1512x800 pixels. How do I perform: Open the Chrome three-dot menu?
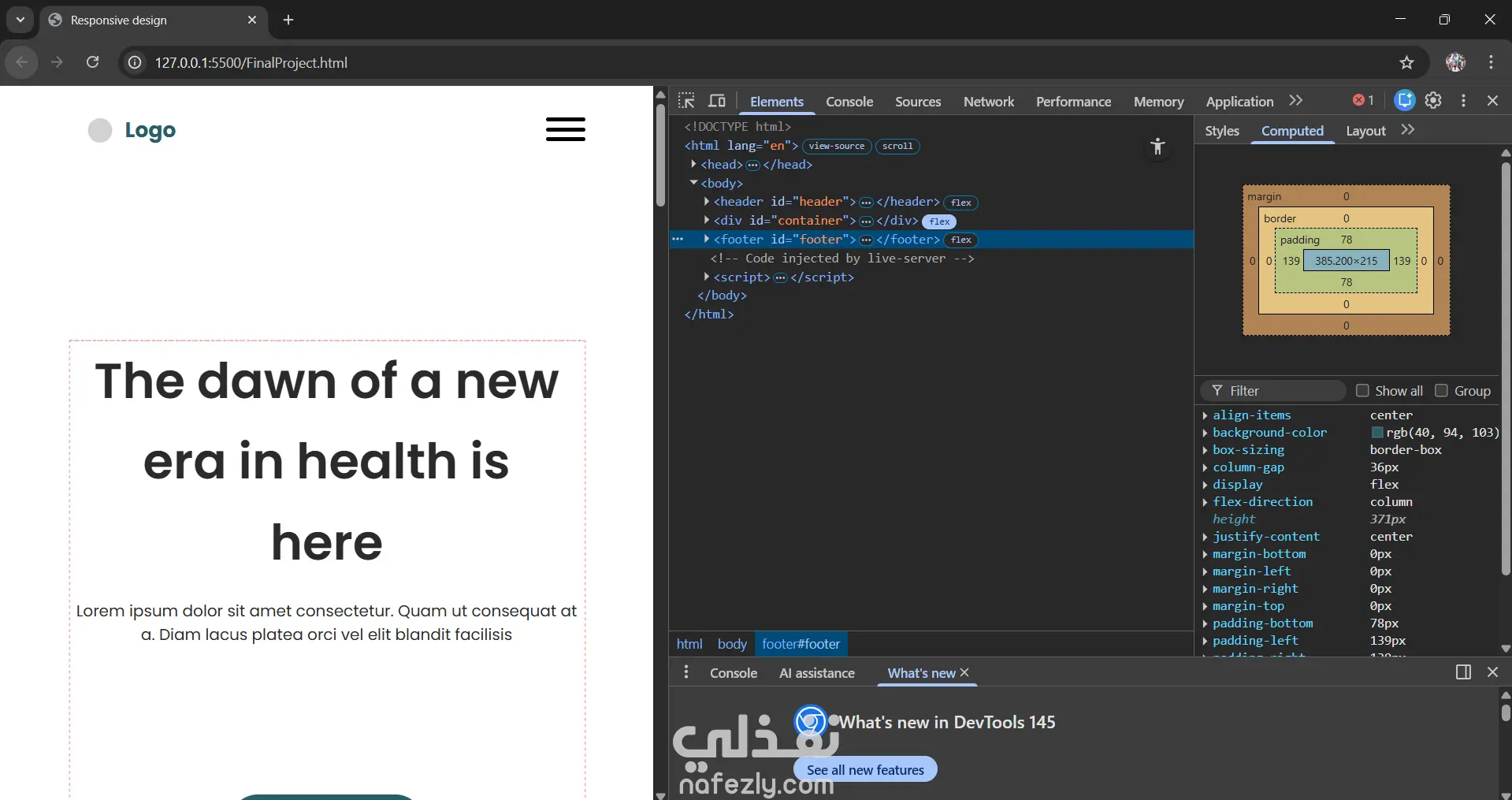click(1491, 62)
